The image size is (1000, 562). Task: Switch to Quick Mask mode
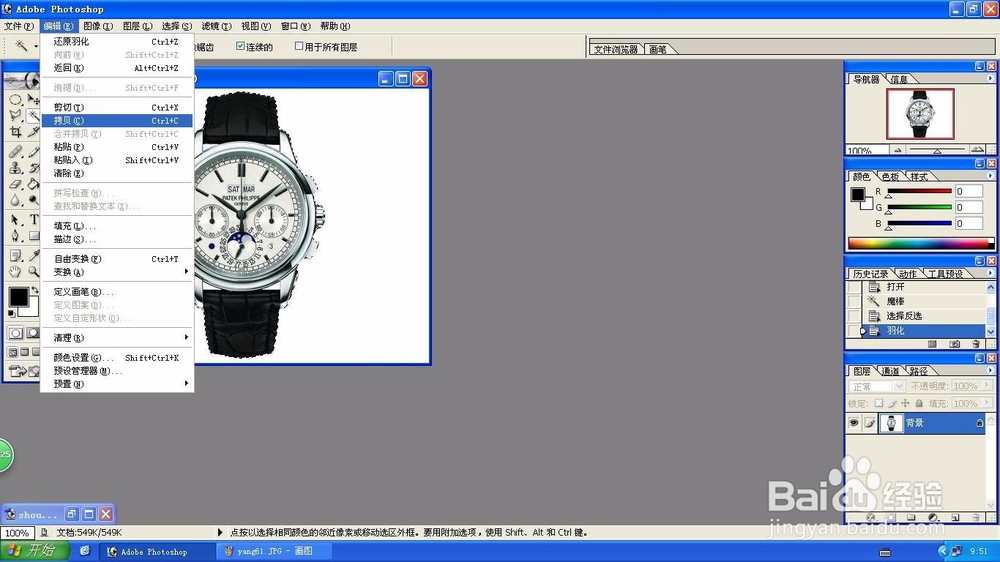click(33, 333)
